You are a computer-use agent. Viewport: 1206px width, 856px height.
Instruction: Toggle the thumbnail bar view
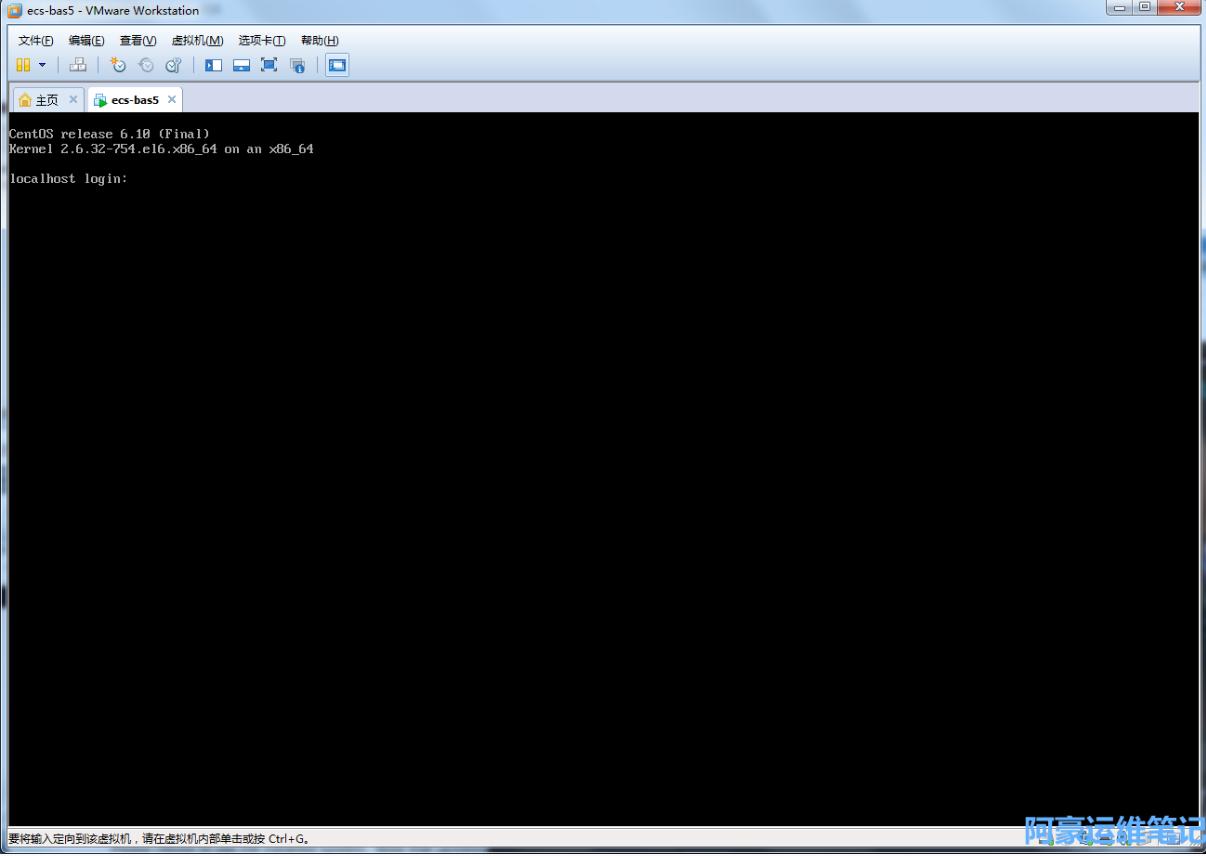tap(241, 65)
